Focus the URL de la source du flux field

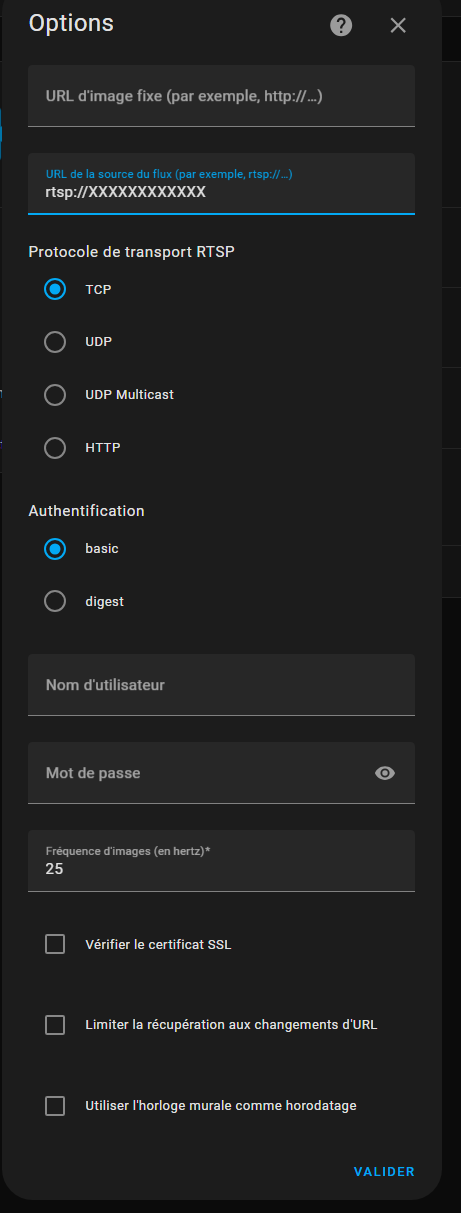(x=221, y=184)
